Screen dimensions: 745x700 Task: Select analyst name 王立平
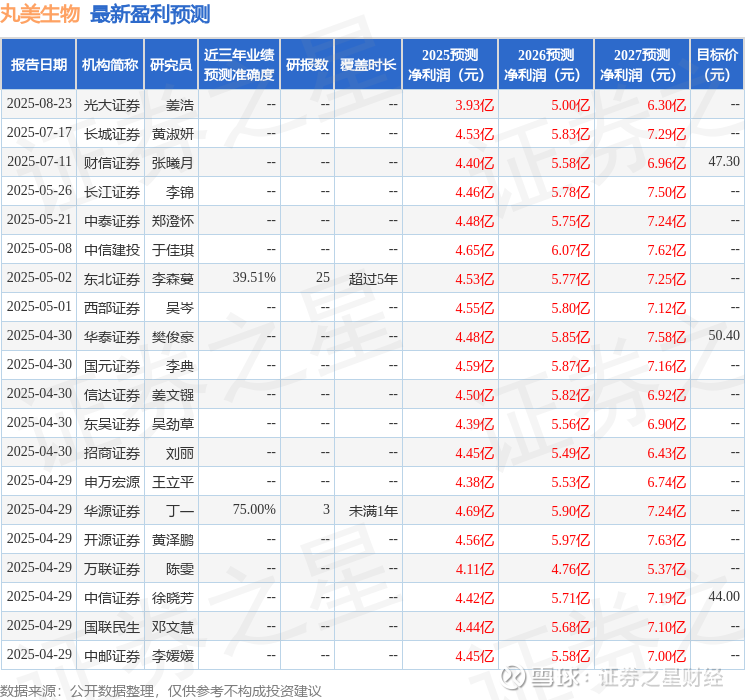pyautogui.click(x=172, y=482)
